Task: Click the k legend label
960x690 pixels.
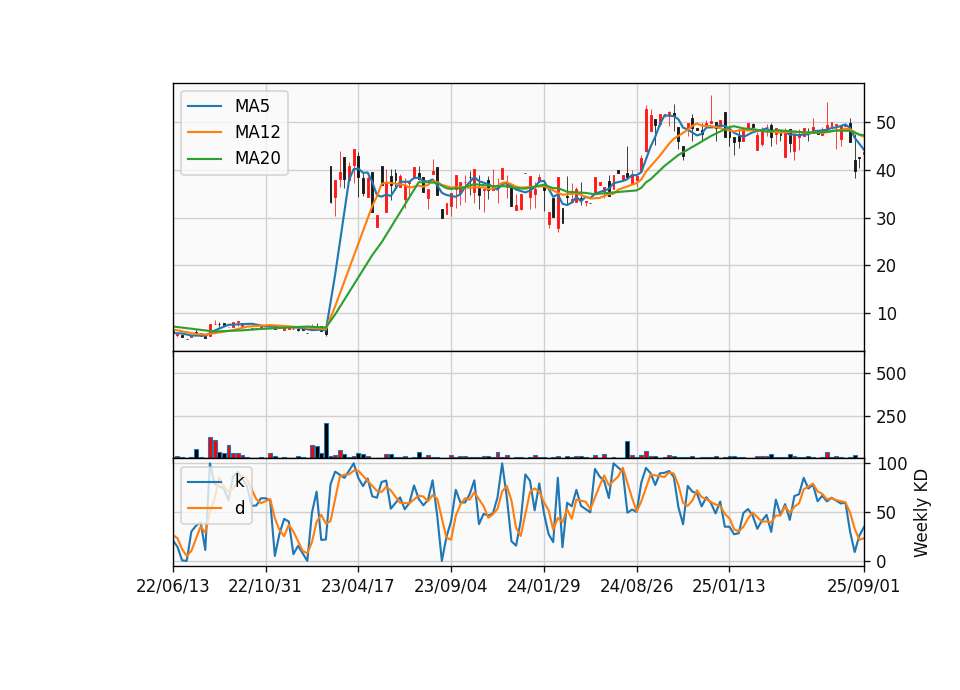Action: coord(239,481)
